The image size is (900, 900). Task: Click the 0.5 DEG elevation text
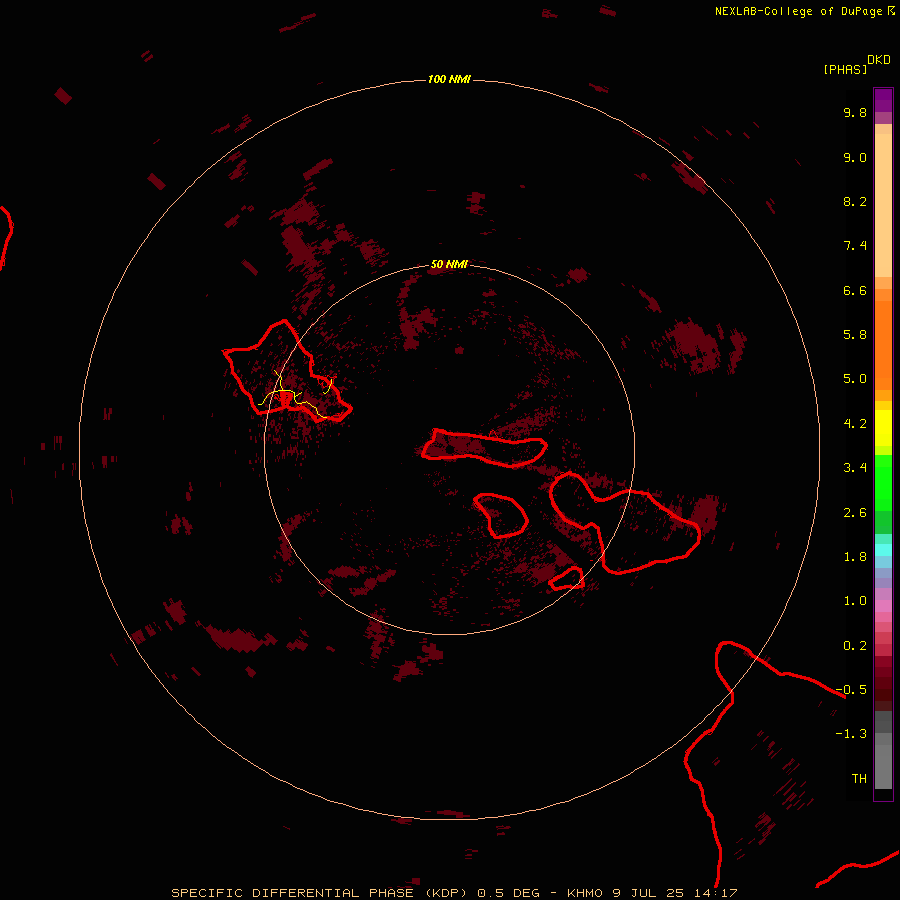(509, 893)
